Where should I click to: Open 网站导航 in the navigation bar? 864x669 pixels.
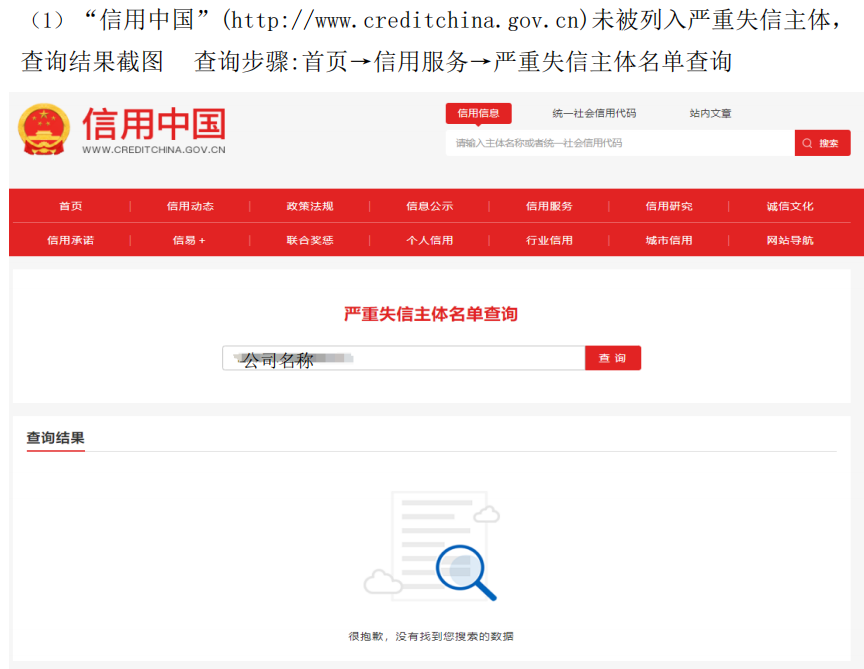tap(790, 240)
